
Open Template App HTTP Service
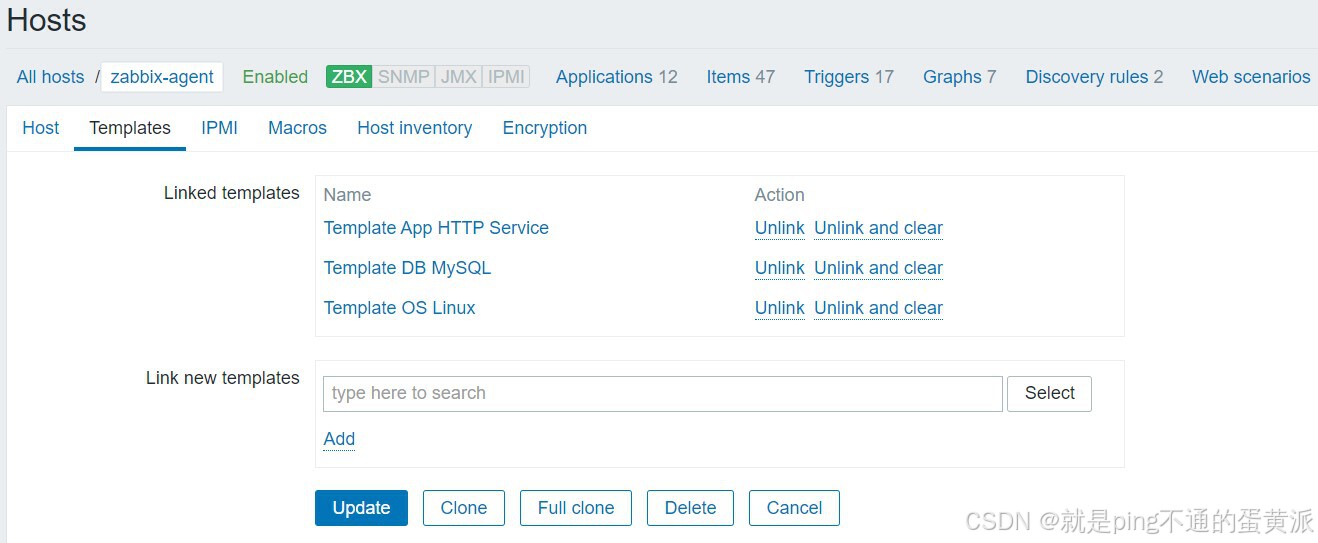tap(436, 228)
